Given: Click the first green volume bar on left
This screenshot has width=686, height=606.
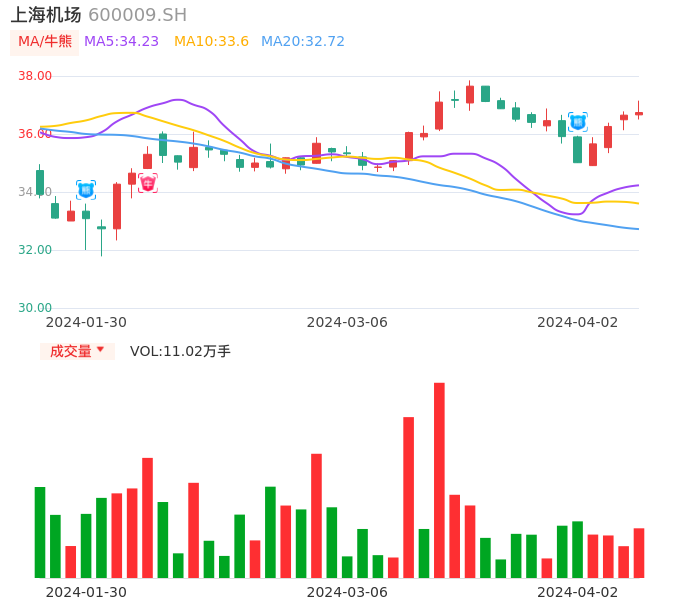Looking at the screenshot, I should tap(40, 532).
